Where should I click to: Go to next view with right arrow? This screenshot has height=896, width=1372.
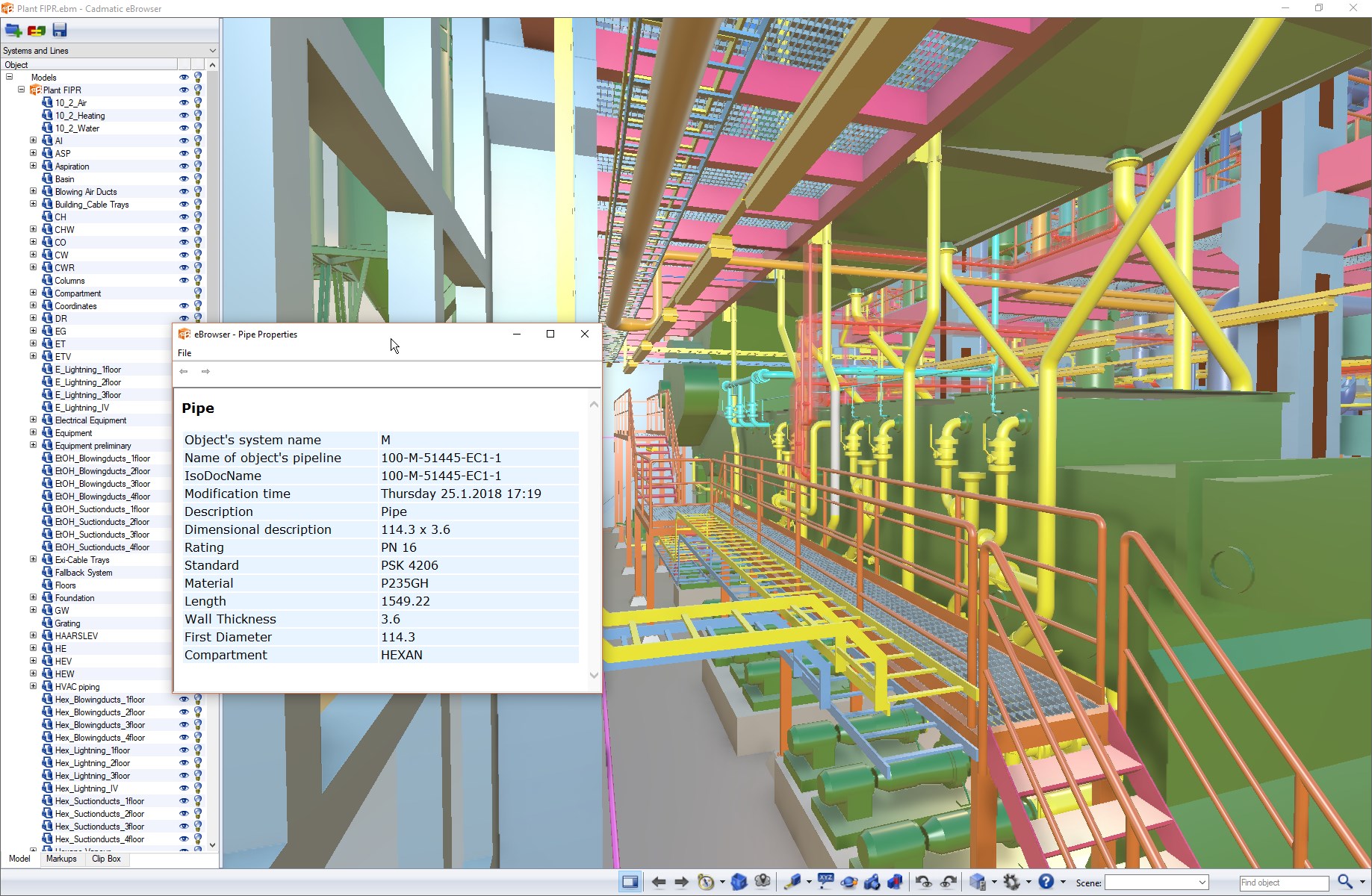tap(681, 882)
